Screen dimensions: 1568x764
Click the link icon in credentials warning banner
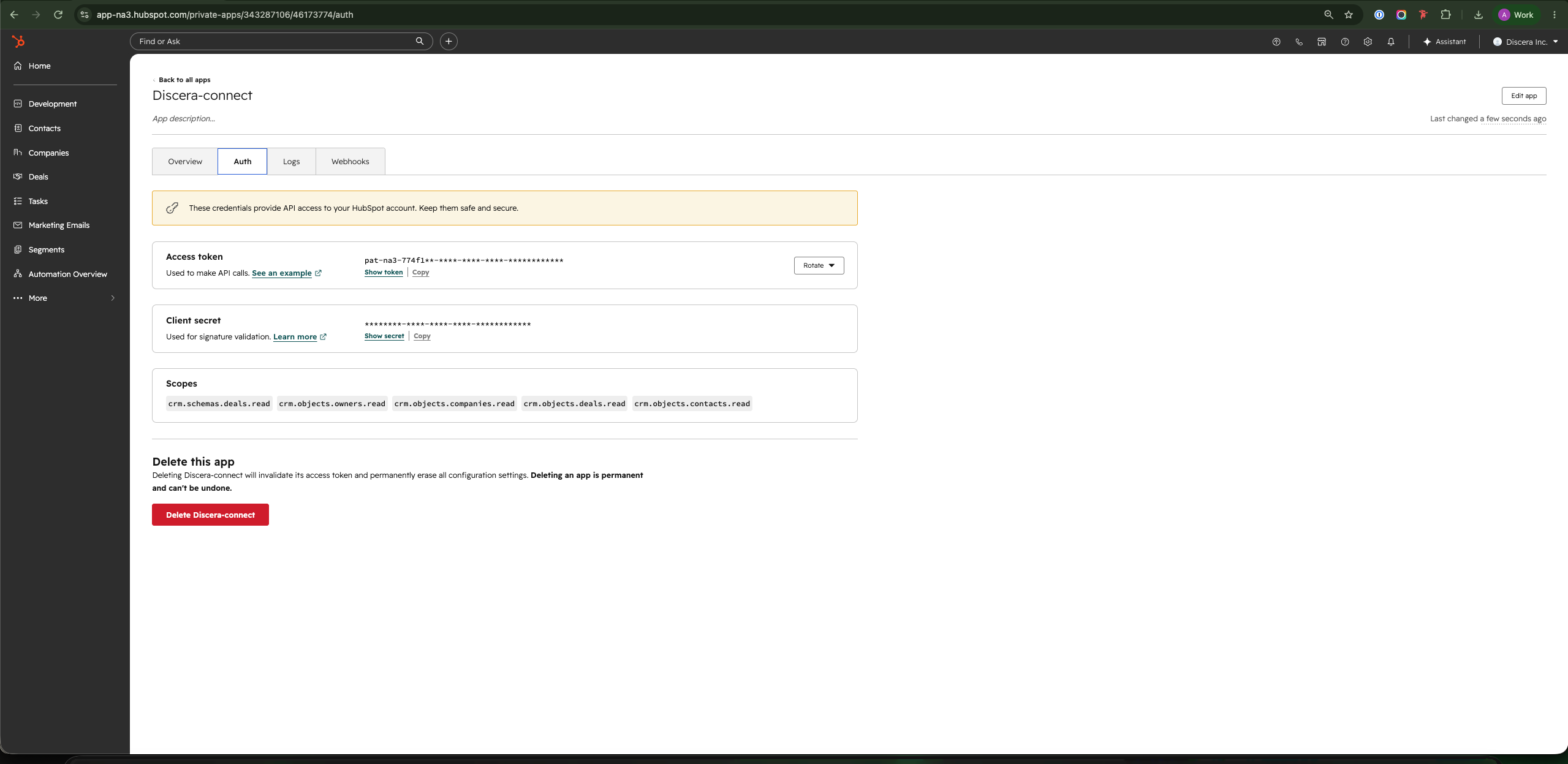[x=172, y=208]
